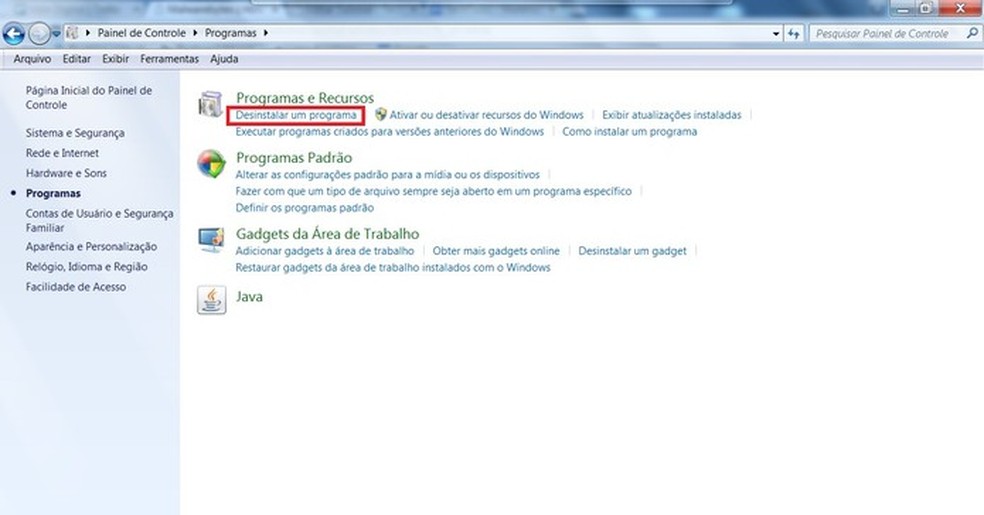Open Restaurar gadgets da área de trabalho link
This screenshot has height=515, width=984.
click(393, 267)
